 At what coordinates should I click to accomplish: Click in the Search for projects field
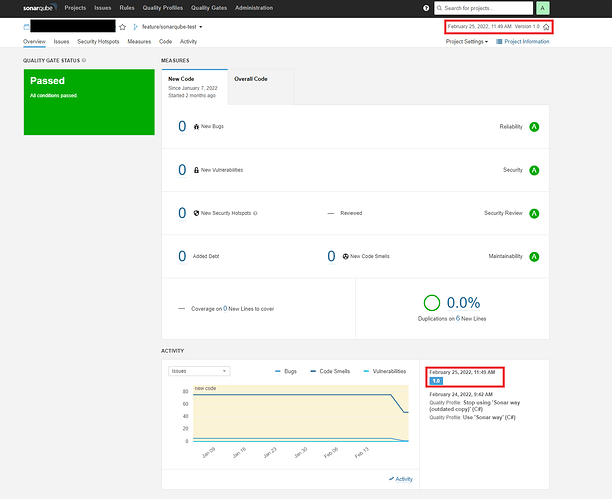pos(484,8)
